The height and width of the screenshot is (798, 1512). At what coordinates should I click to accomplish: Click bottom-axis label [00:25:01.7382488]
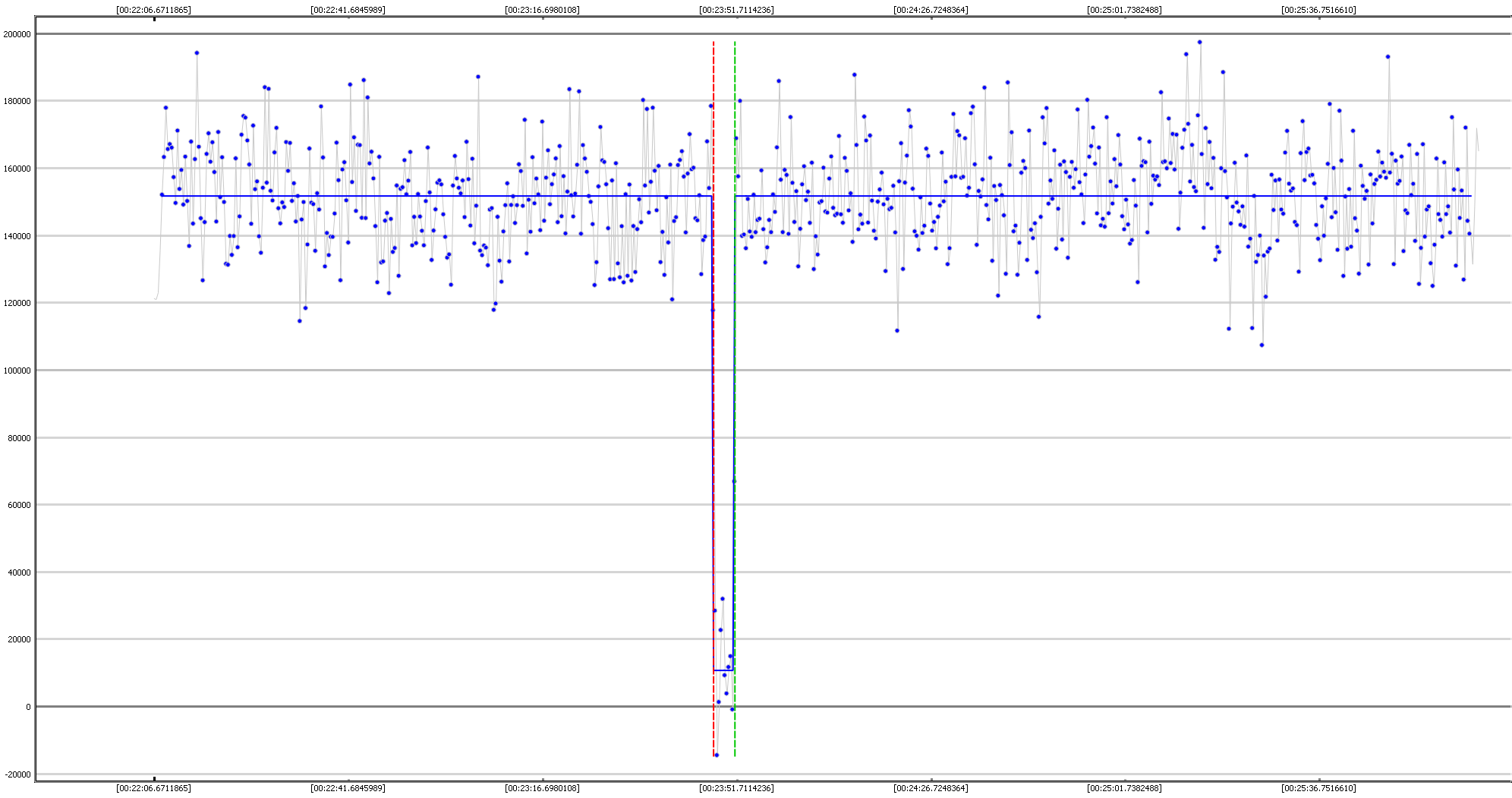pos(1124,788)
